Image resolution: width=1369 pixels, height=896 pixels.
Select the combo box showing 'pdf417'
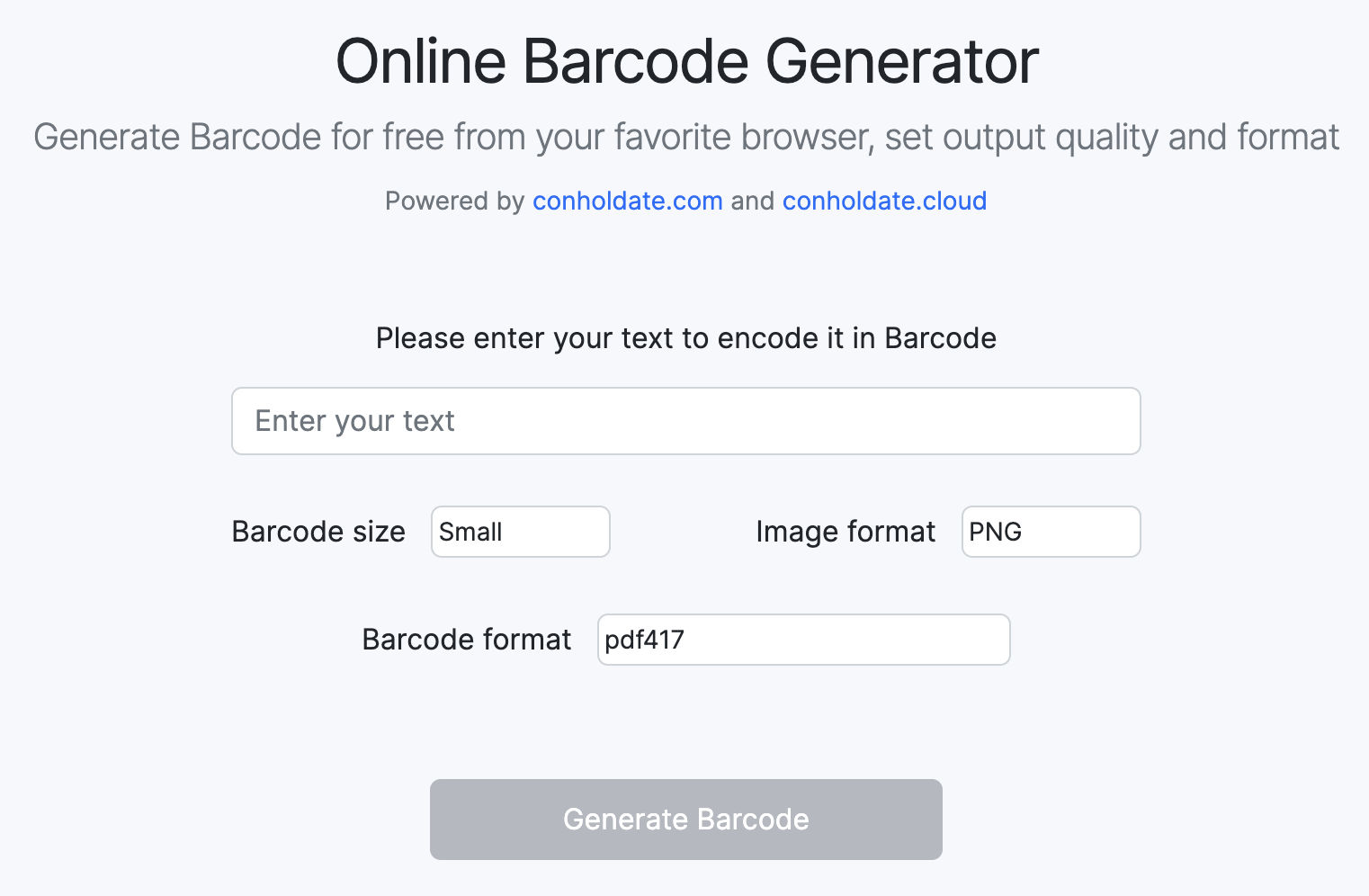[x=803, y=640]
